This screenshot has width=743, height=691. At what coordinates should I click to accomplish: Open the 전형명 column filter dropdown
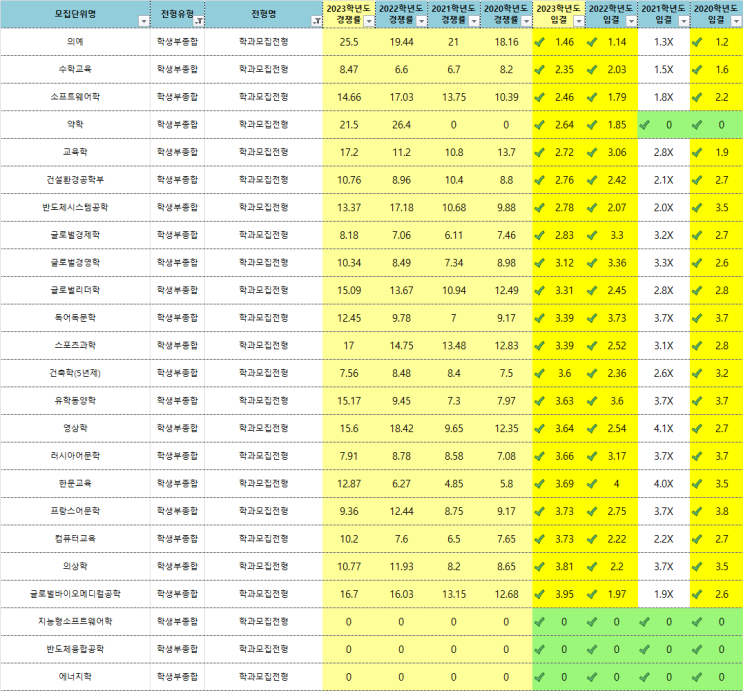[x=317, y=21]
